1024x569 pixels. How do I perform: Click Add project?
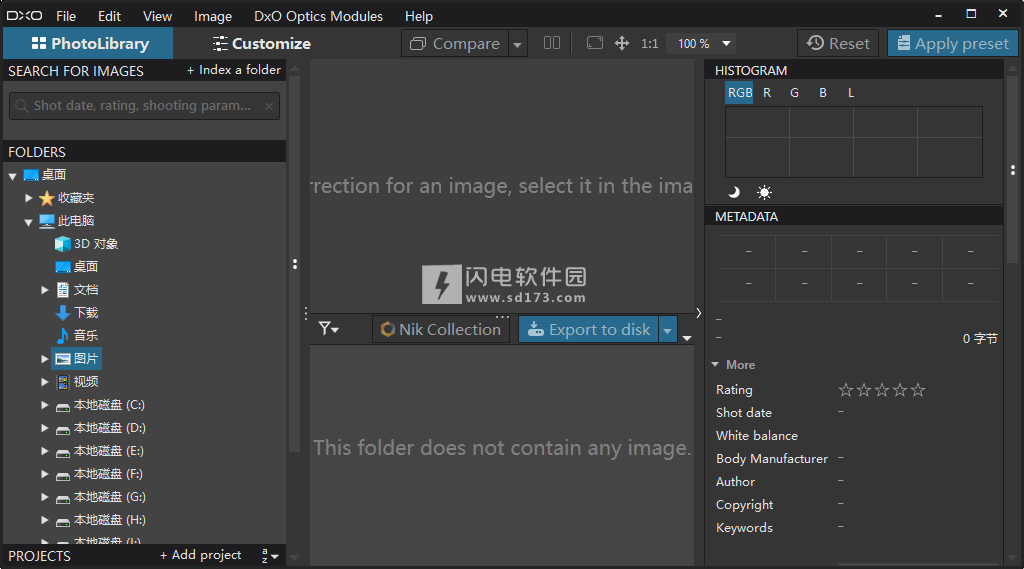(200, 555)
